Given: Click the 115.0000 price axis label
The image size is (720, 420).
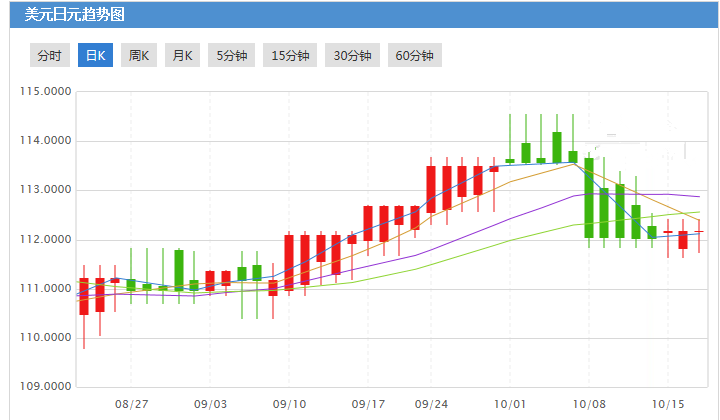Looking at the screenshot, I should coord(46,92).
